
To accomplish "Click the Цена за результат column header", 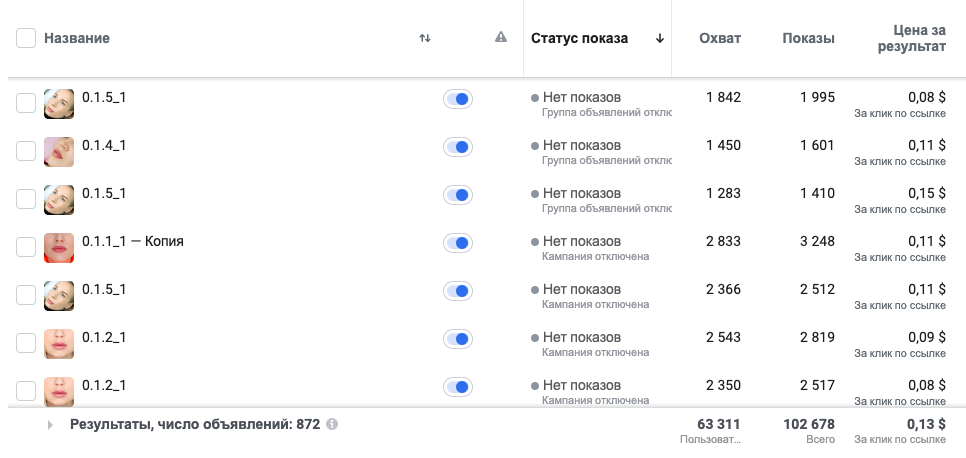I will point(912,38).
